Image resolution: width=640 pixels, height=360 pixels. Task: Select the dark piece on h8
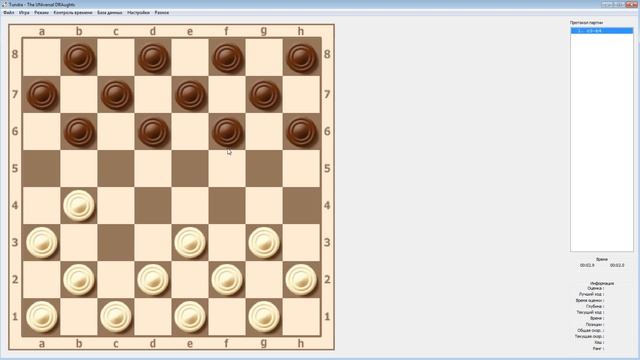point(301,58)
